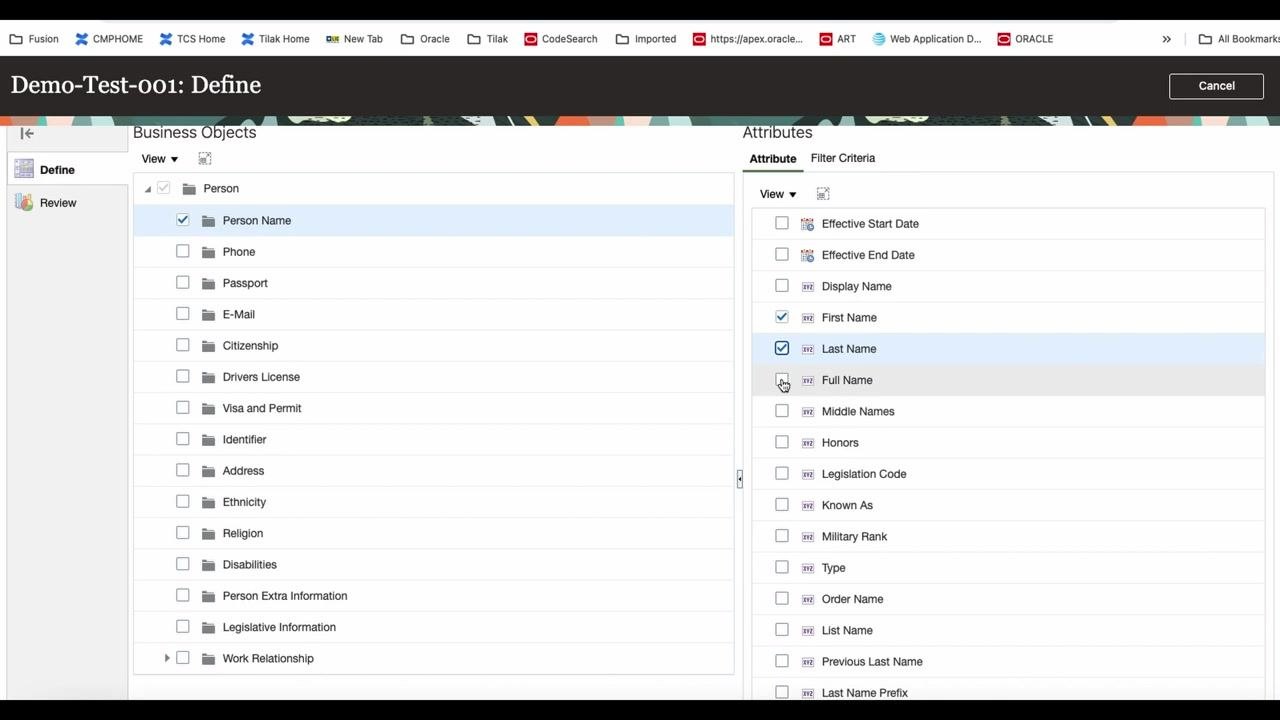Click detach icon in Business Objects toolbar
The height and width of the screenshot is (720, 1280).
coord(205,159)
